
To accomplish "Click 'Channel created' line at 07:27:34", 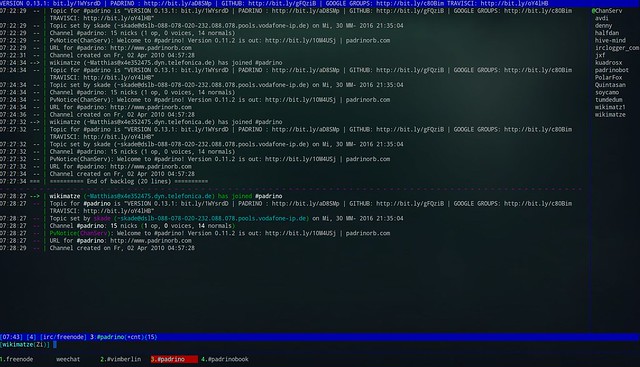I will [122, 174].
